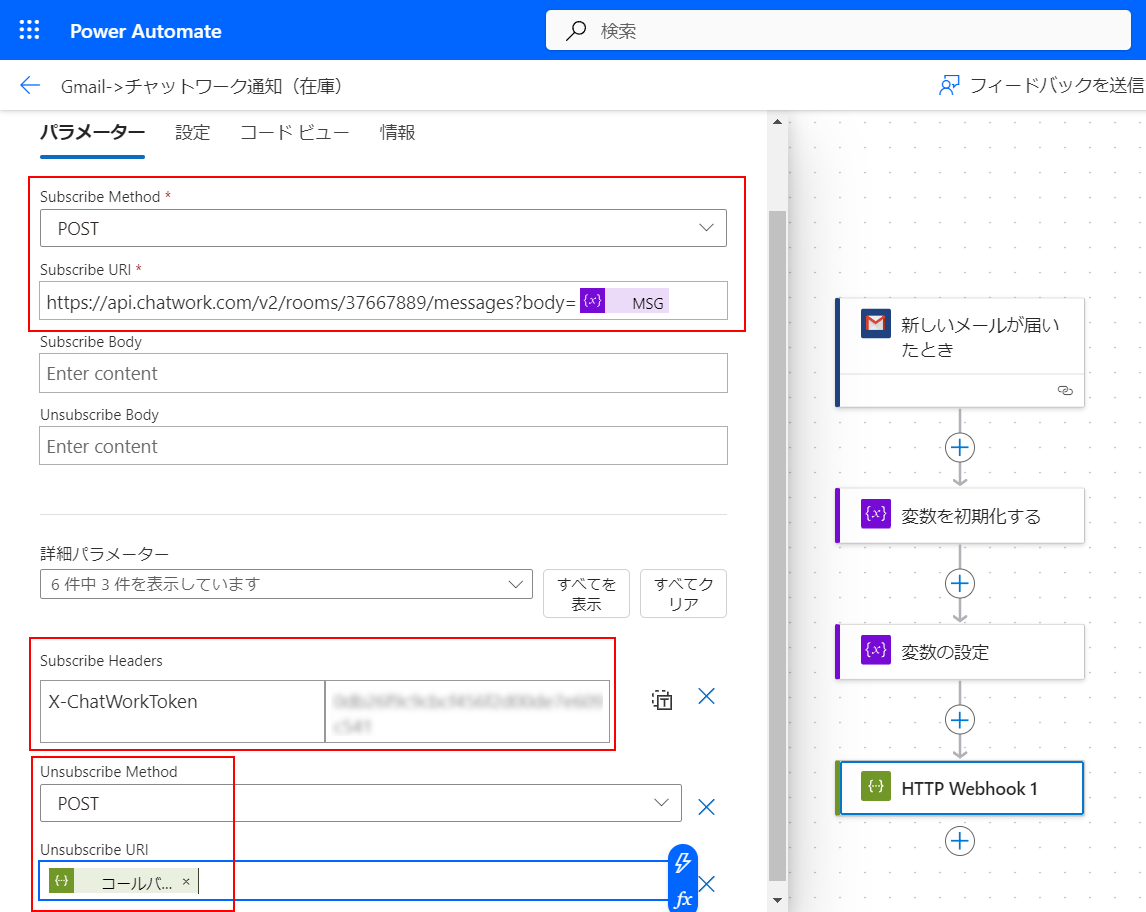The height and width of the screenshot is (912, 1146).
Task: Switch to the コード ビュー tab
Action: [294, 131]
